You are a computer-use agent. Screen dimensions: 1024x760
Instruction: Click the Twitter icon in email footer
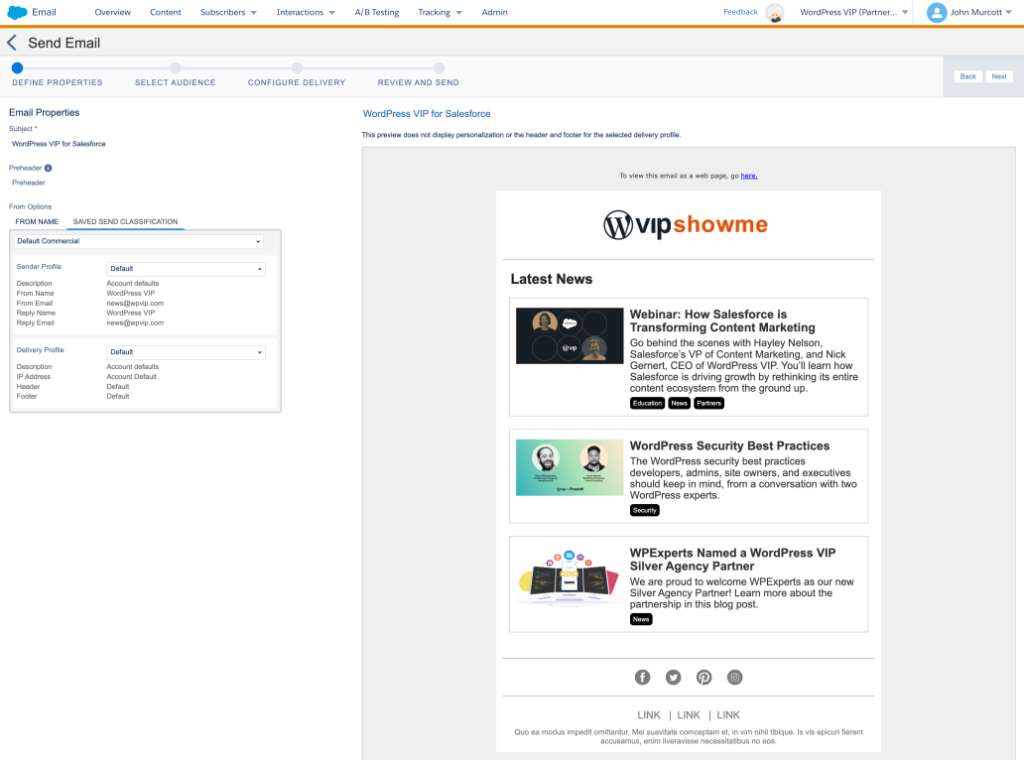pyautogui.click(x=673, y=677)
